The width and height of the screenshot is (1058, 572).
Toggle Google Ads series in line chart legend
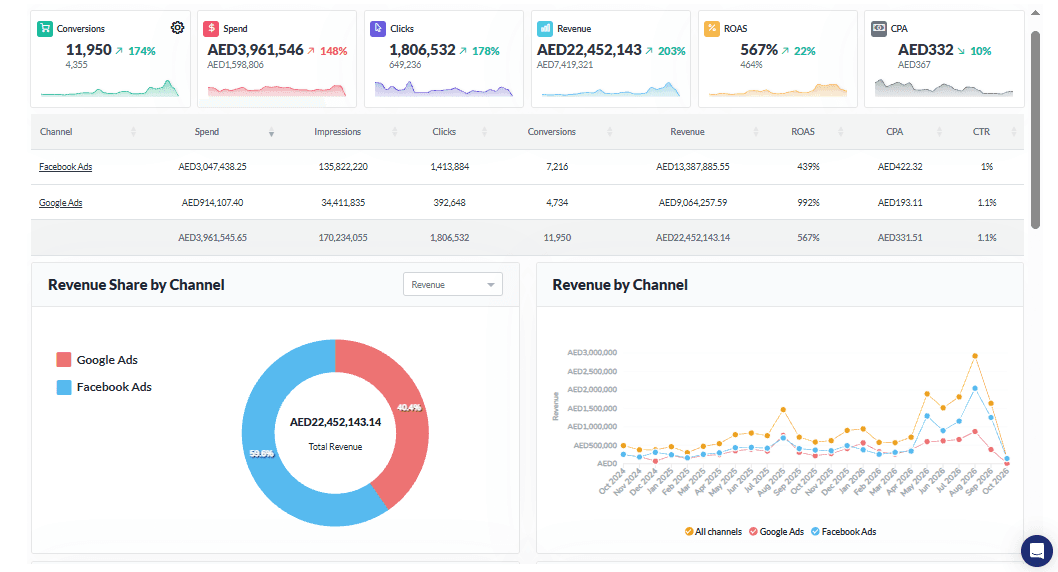[x=777, y=532]
